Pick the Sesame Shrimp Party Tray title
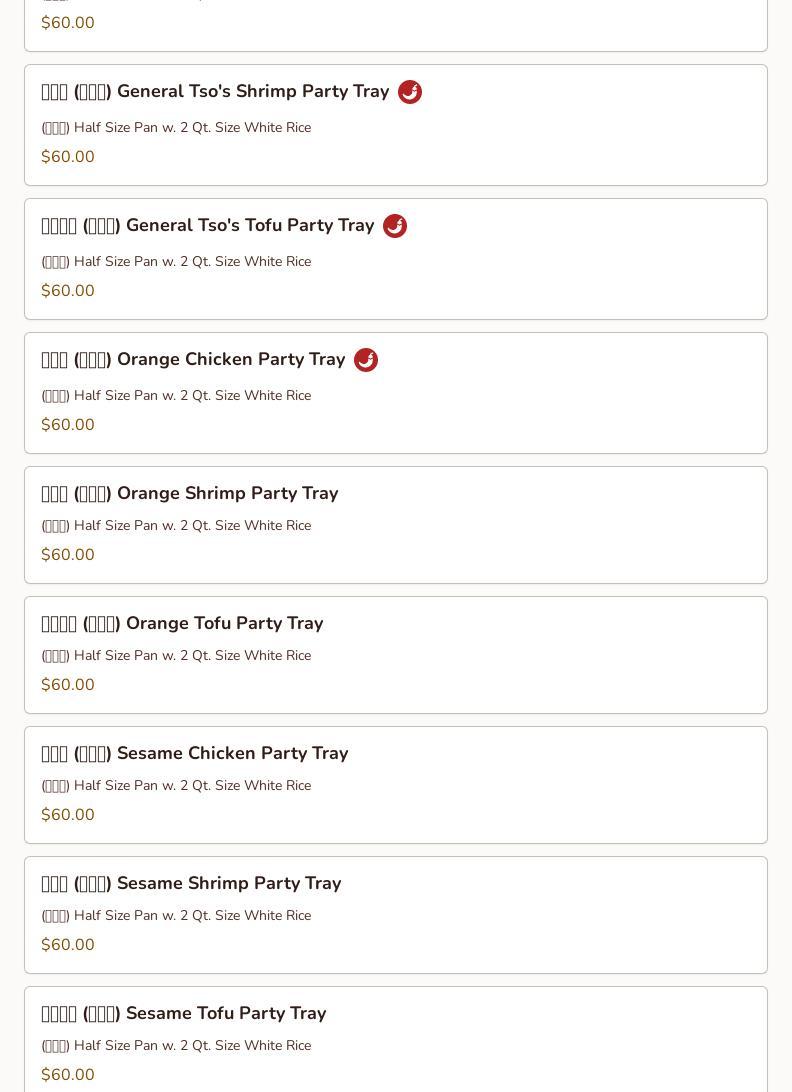This screenshot has height=1092, width=792. 191,884
